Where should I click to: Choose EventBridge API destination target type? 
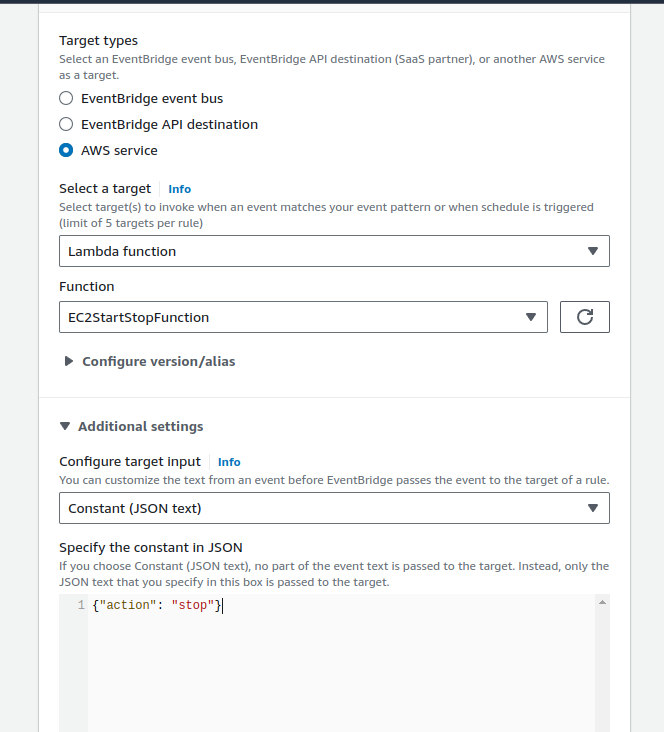pos(66,124)
